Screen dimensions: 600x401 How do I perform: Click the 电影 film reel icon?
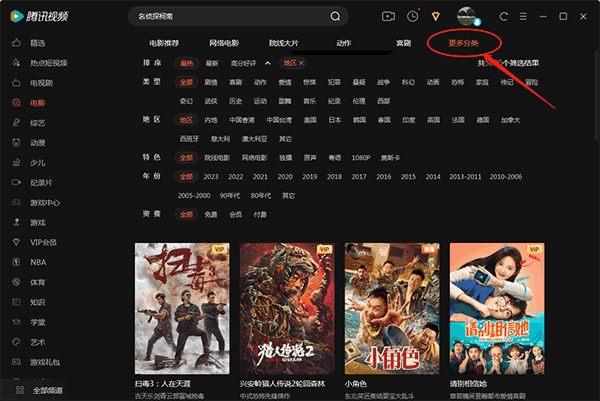16,103
